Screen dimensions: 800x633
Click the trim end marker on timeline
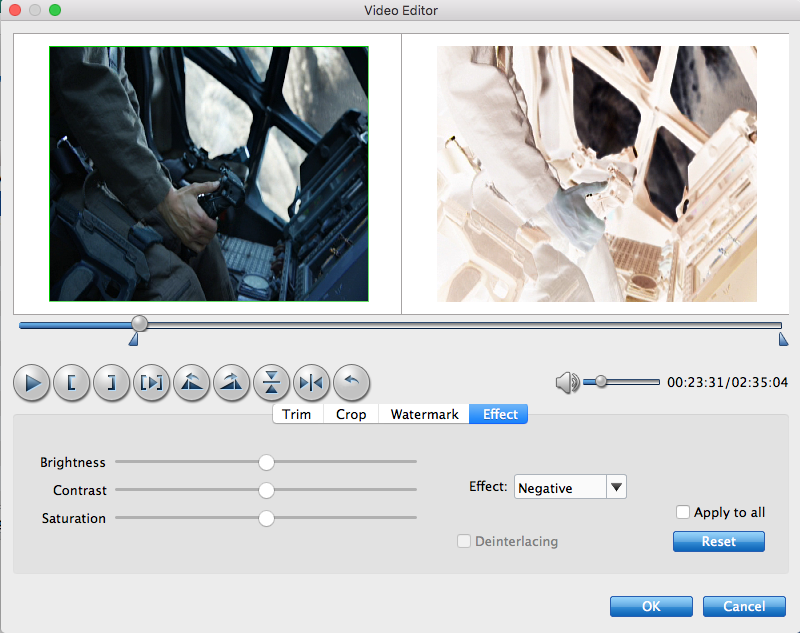tap(783, 340)
